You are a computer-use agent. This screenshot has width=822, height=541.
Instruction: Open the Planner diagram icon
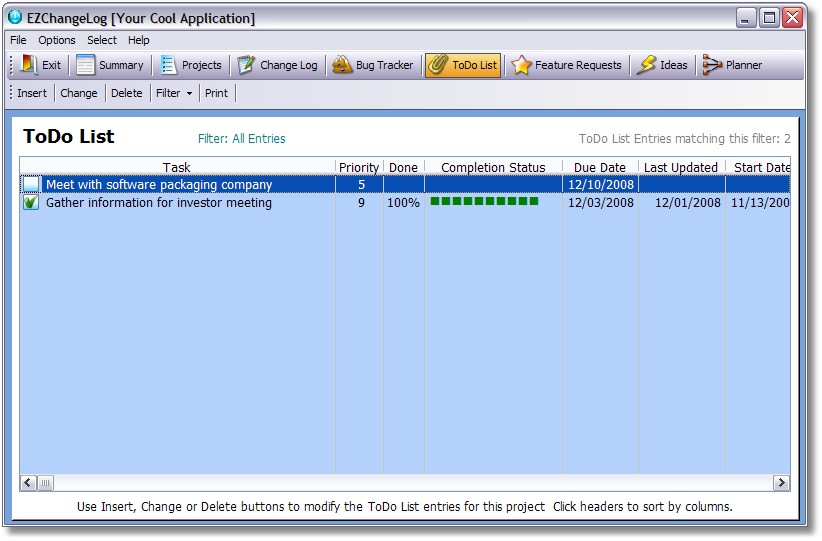tap(712, 65)
